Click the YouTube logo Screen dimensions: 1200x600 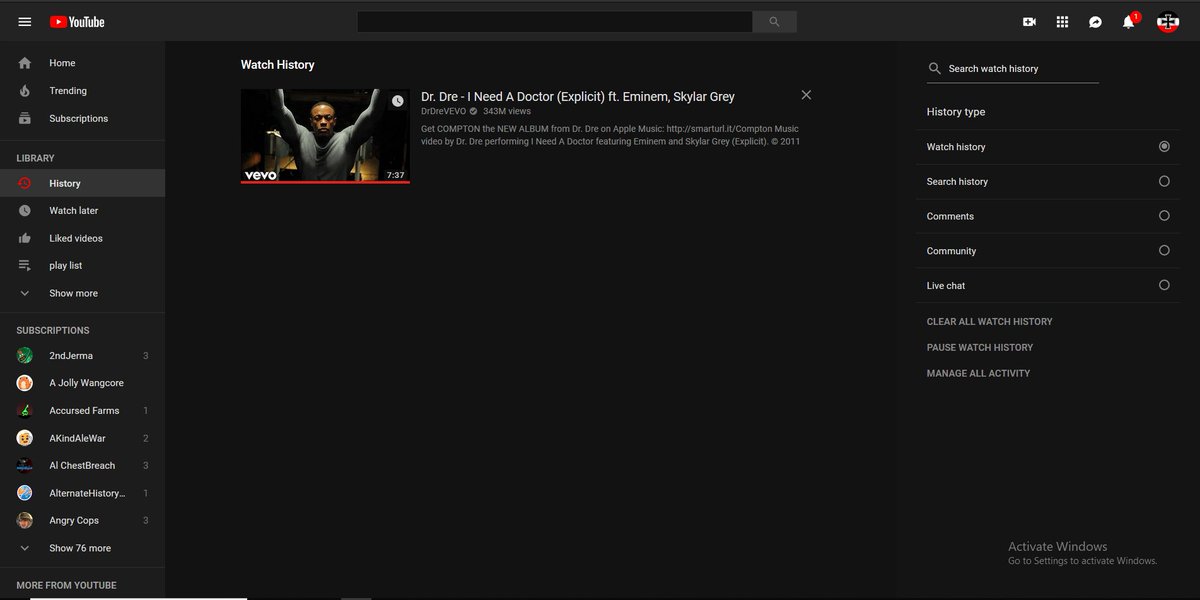click(76, 22)
